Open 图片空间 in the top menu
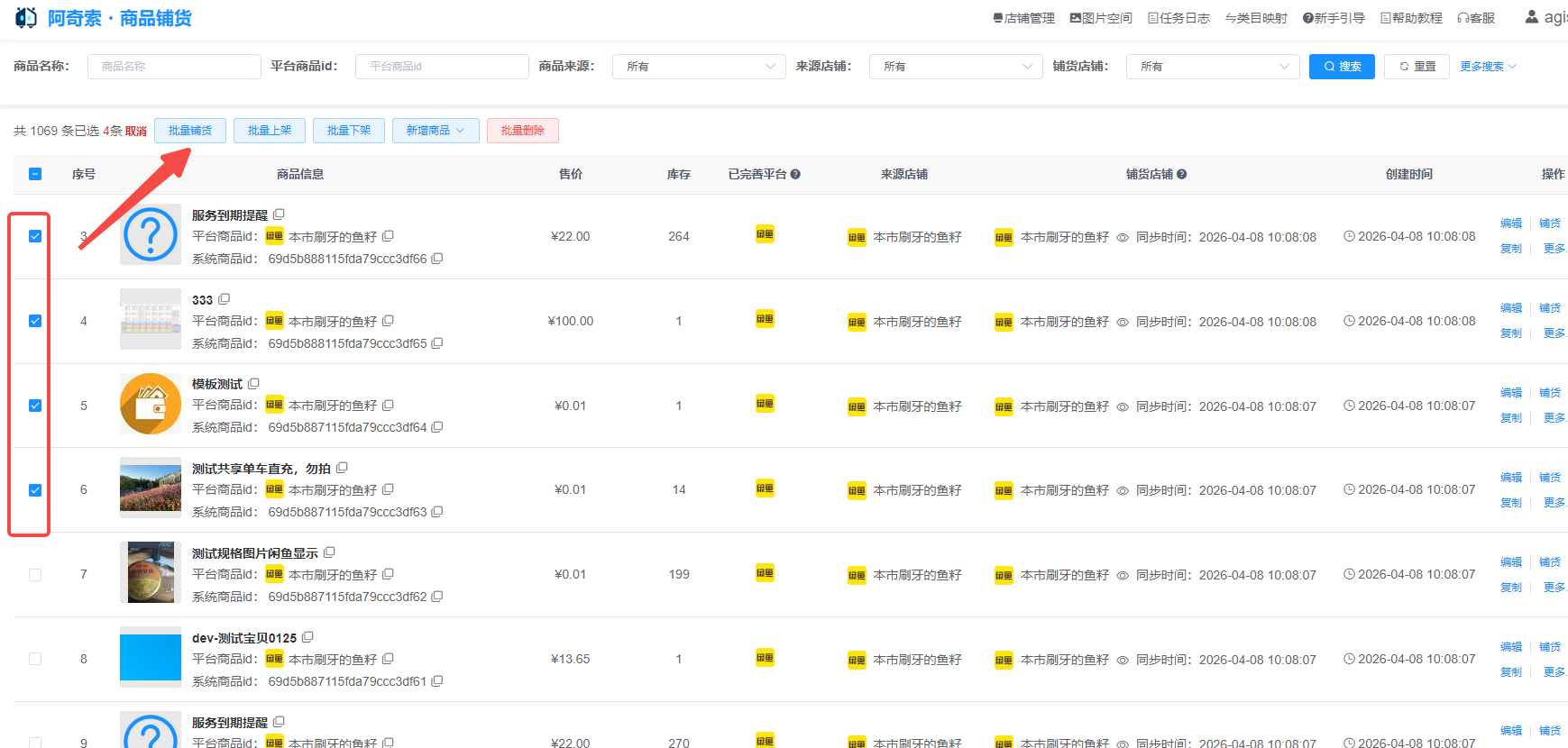Image resolution: width=1568 pixels, height=748 pixels. [x=1101, y=18]
